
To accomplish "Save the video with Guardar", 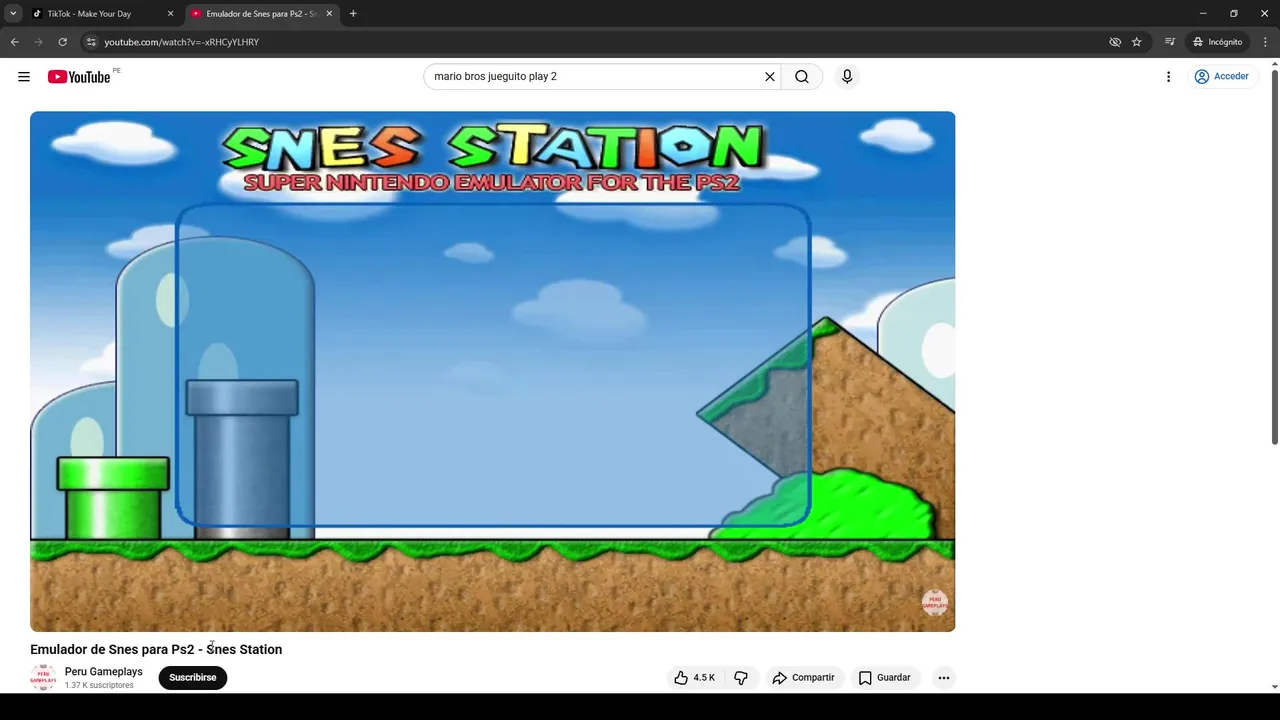I will point(885,678).
